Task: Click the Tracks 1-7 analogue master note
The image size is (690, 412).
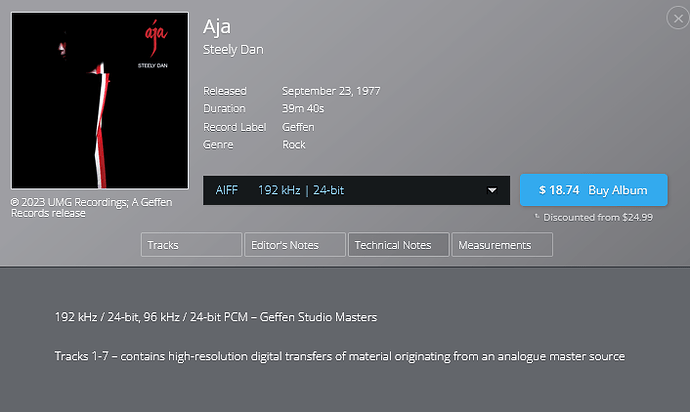Action: tap(340, 356)
